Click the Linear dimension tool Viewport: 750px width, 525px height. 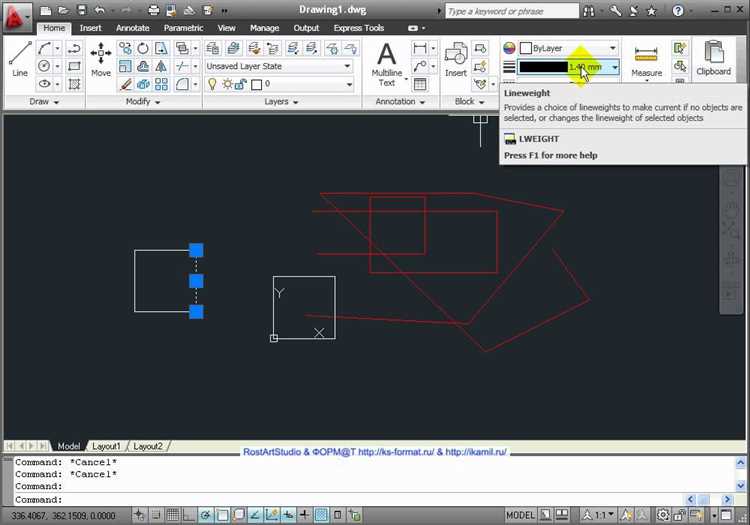pyautogui.click(x=419, y=48)
